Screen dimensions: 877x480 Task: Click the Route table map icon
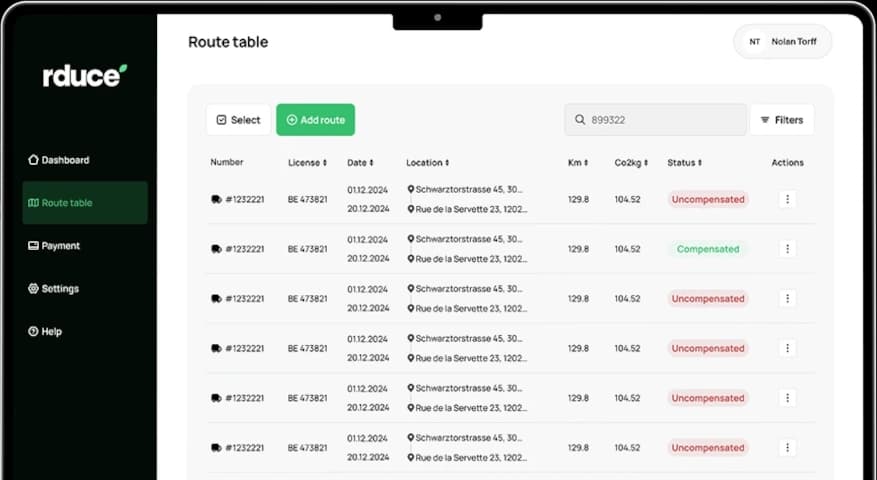pos(33,203)
